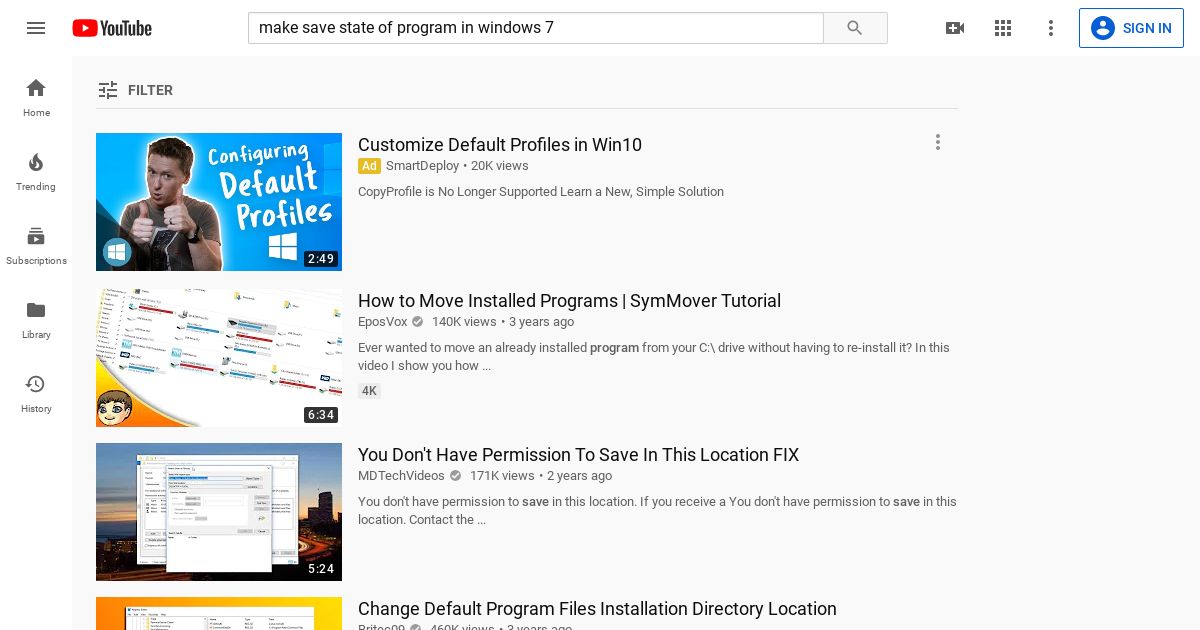This screenshot has width=1200, height=630.
Task: Open the settings three-dot menu in header
Action: point(1051,28)
